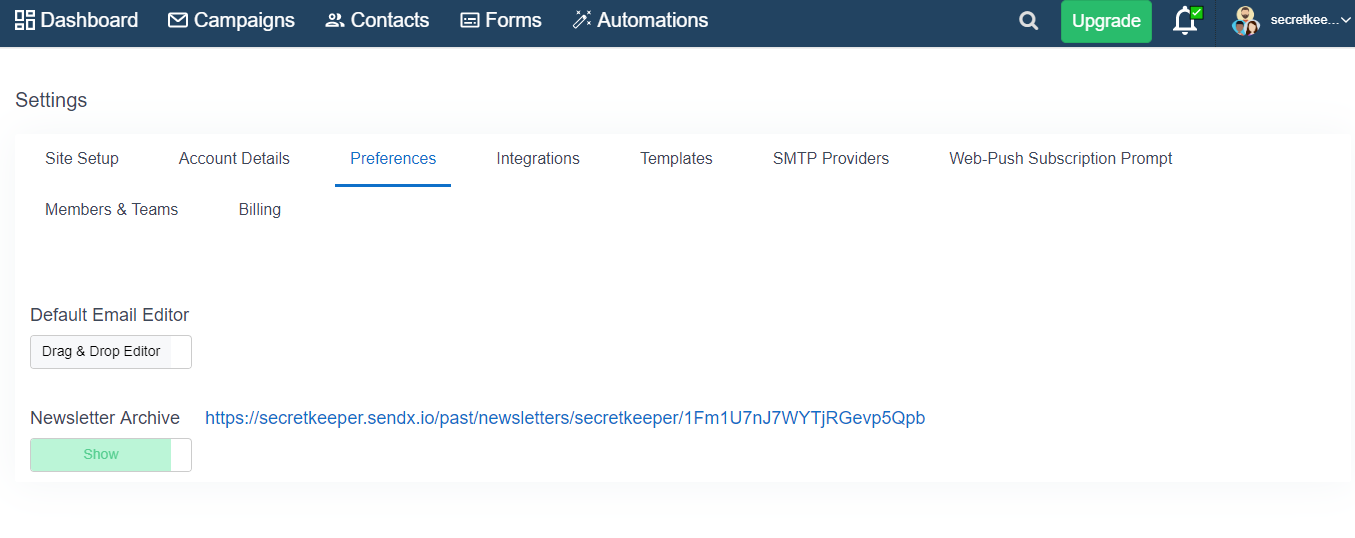Switch to Integrations tab
The width and height of the screenshot is (1355, 538).
pyautogui.click(x=538, y=159)
